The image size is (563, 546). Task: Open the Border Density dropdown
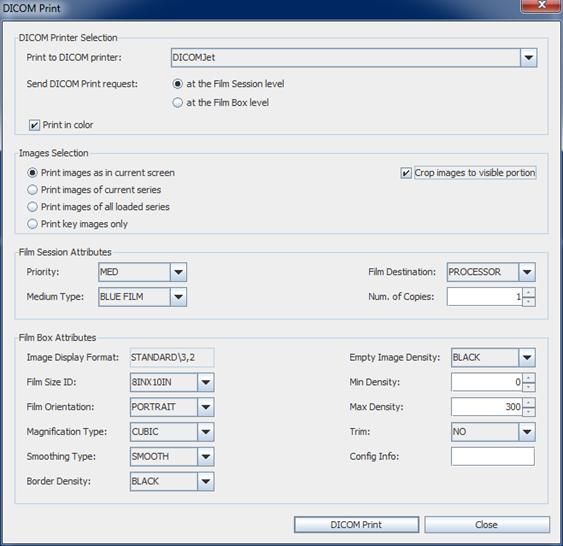(x=206, y=481)
